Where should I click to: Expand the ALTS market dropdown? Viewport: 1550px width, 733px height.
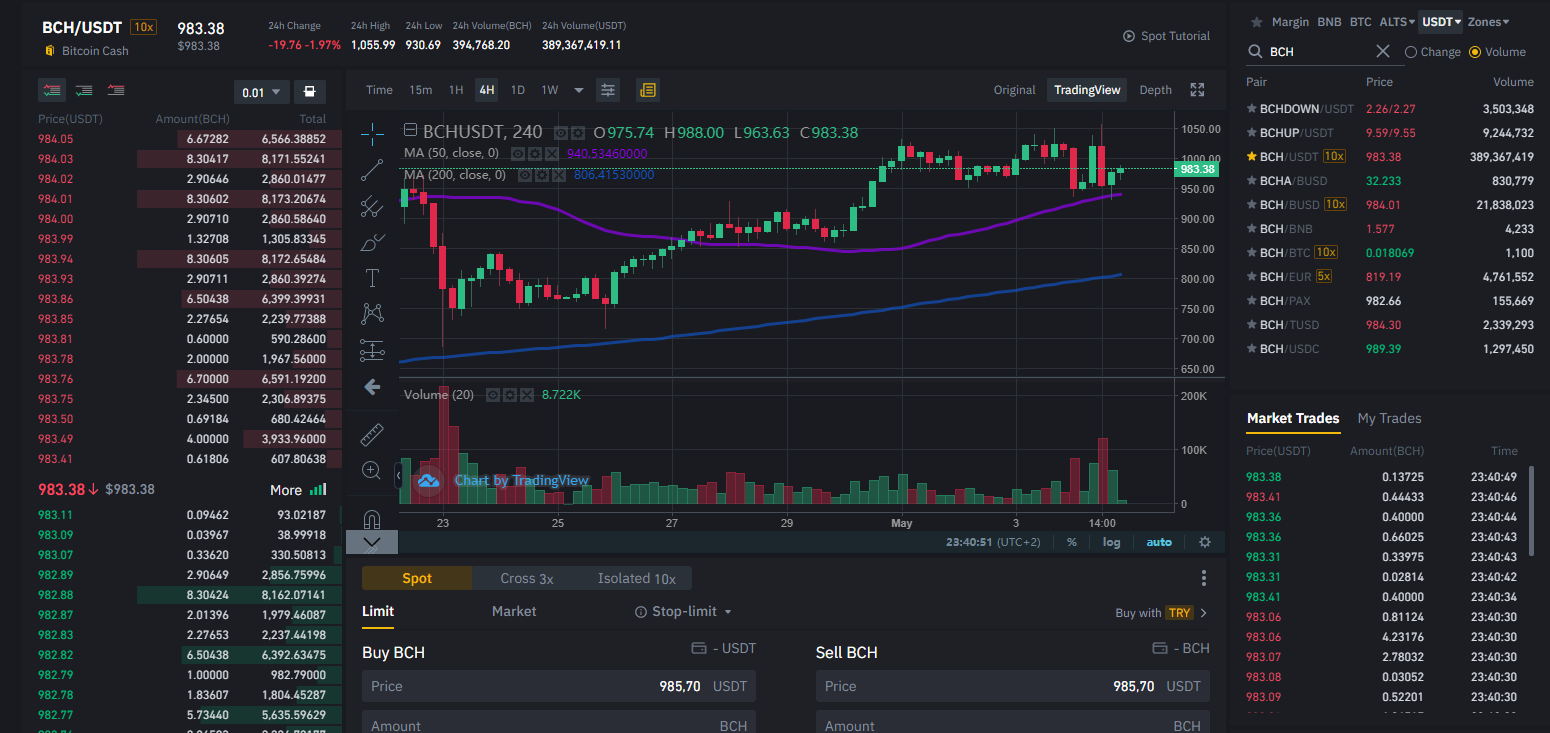[1397, 22]
